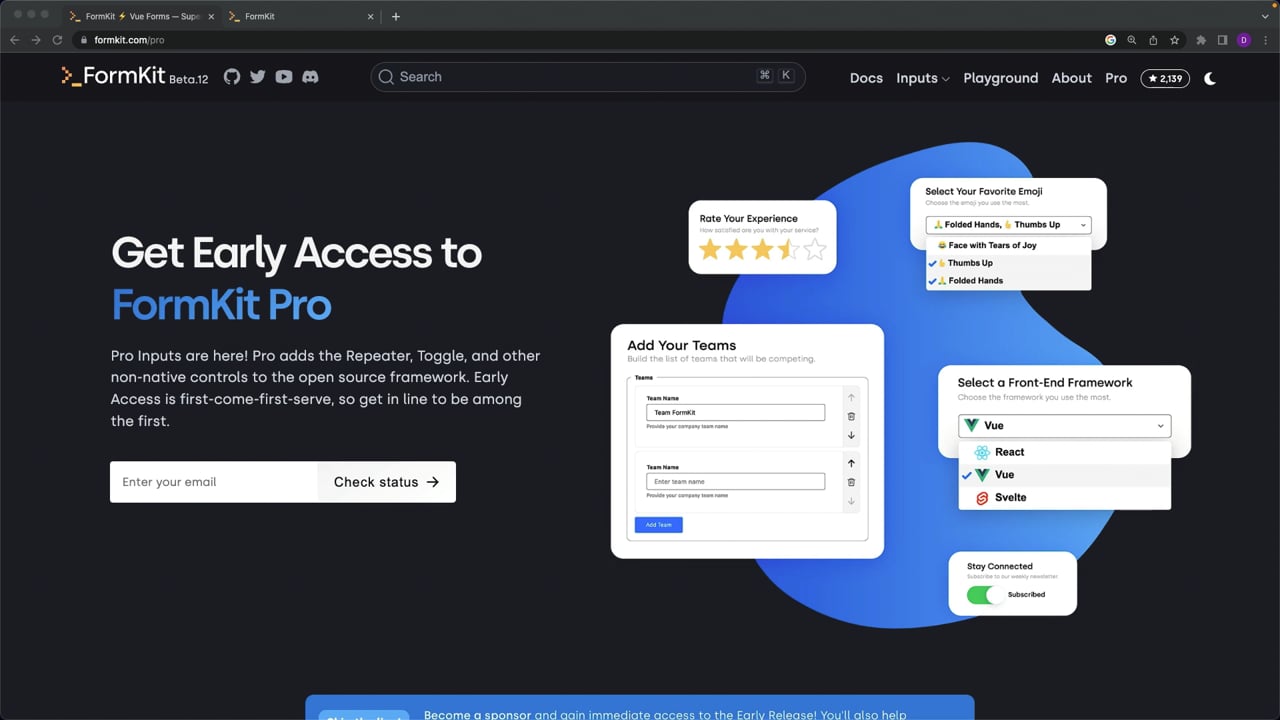Open the FormKit YouTube icon link
This screenshot has height=720, width=1280.
coord(284,77)
